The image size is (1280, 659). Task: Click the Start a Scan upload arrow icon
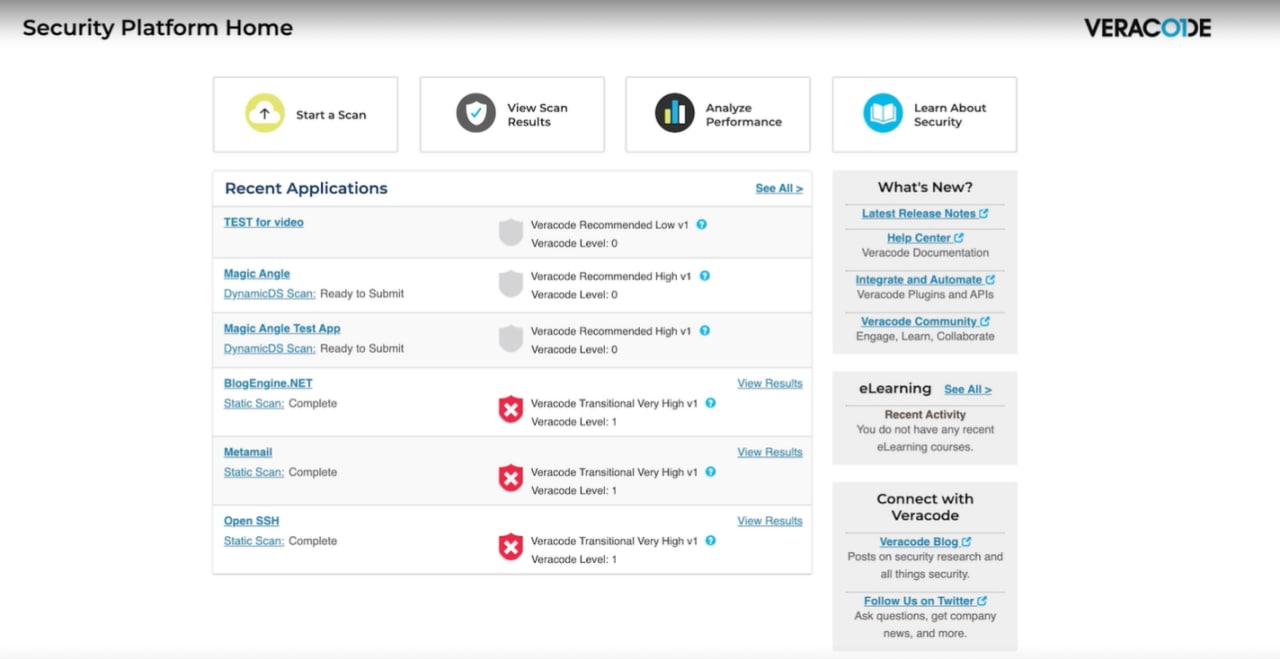pyautogui.click(x=265, y=114)
